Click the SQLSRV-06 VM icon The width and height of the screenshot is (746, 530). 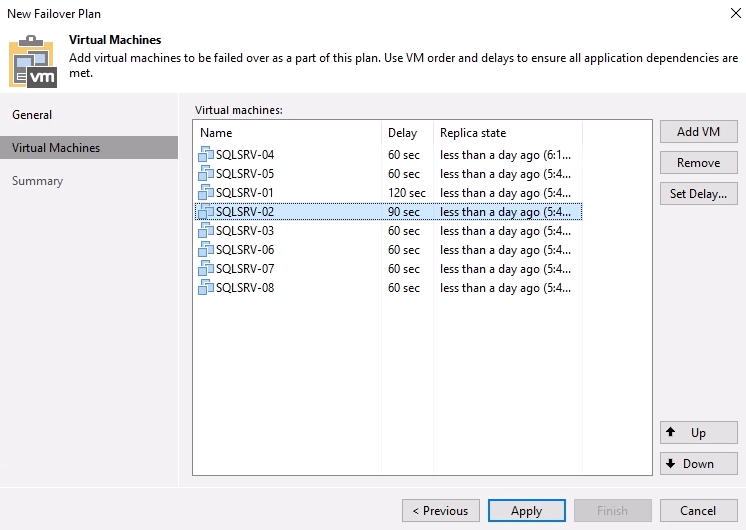pyautogui.click(x=206, y=250)
